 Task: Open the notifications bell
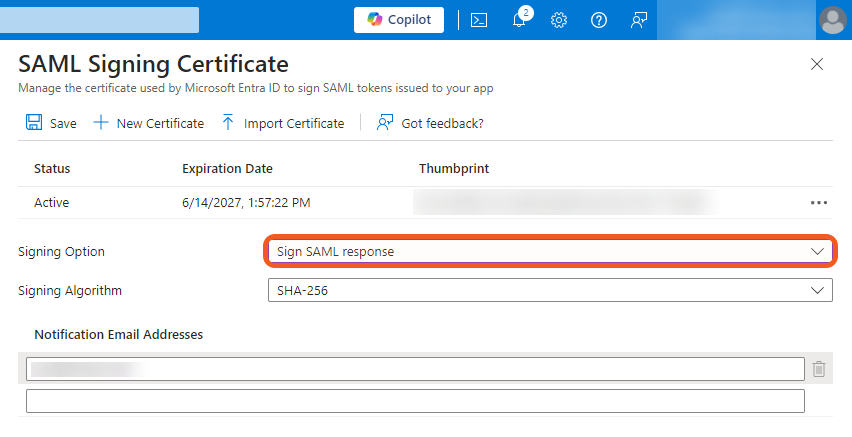point(519,20)
